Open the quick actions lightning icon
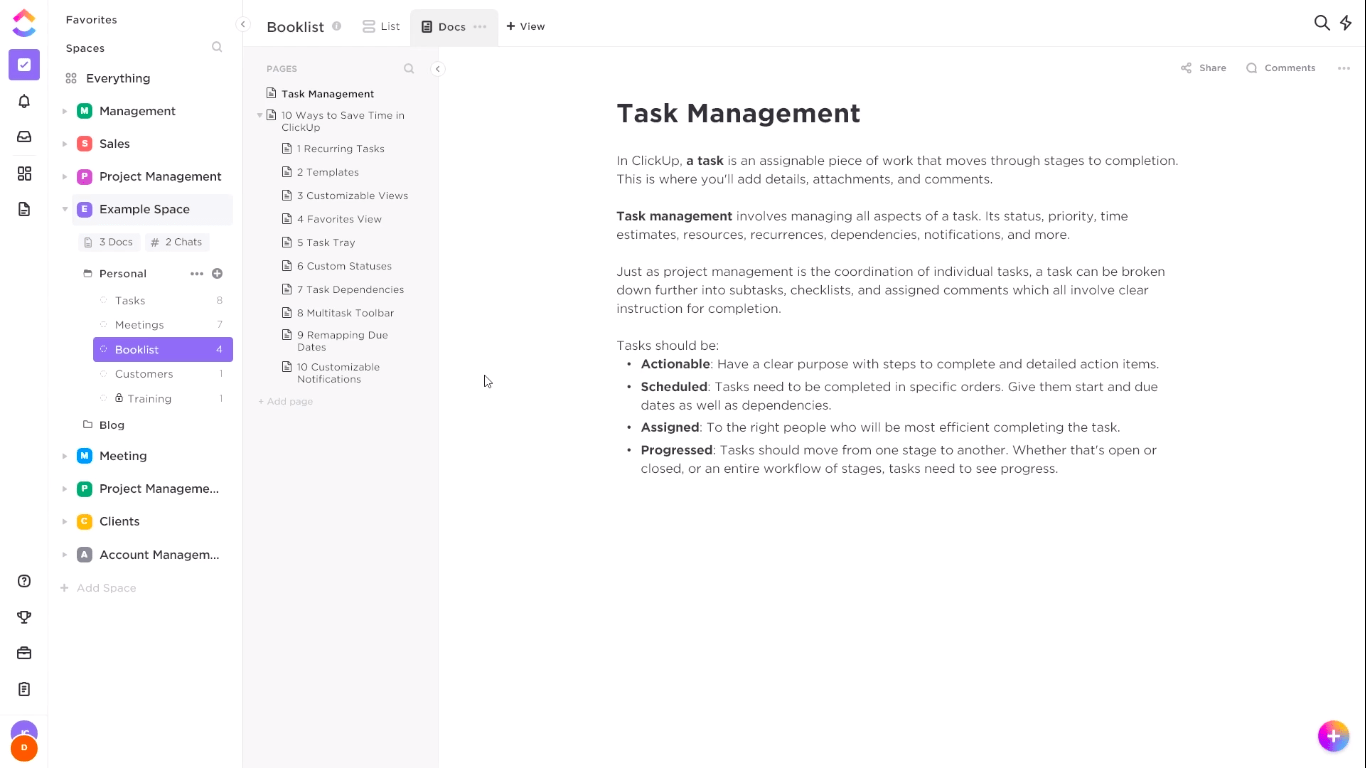Image resolution: width=1366 pixels, height=768 pixels. (x=1346, y=23)
